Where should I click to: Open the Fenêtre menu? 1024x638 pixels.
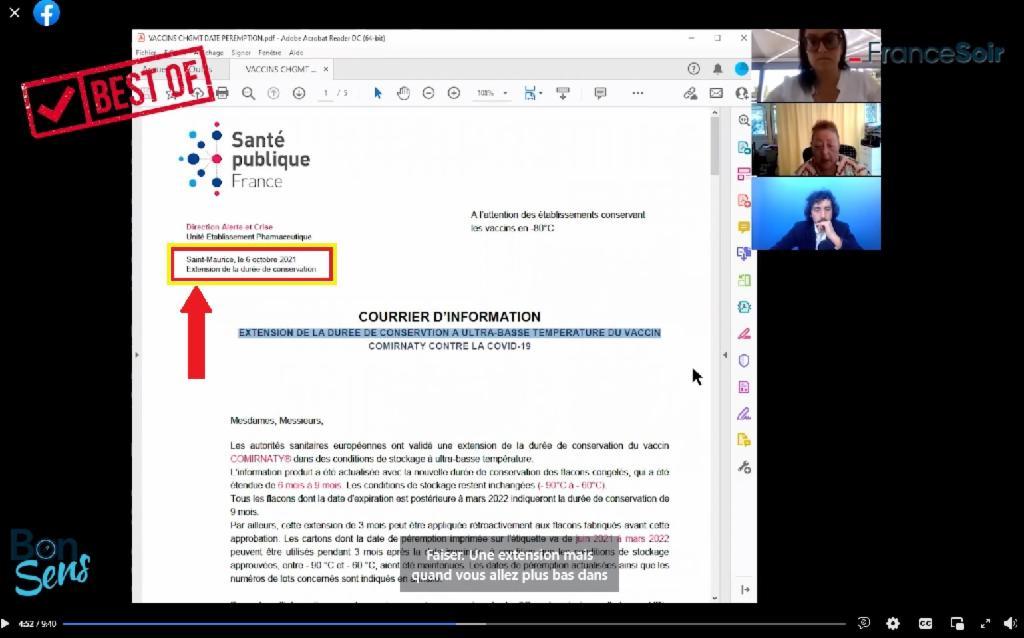tap(269, 53)
